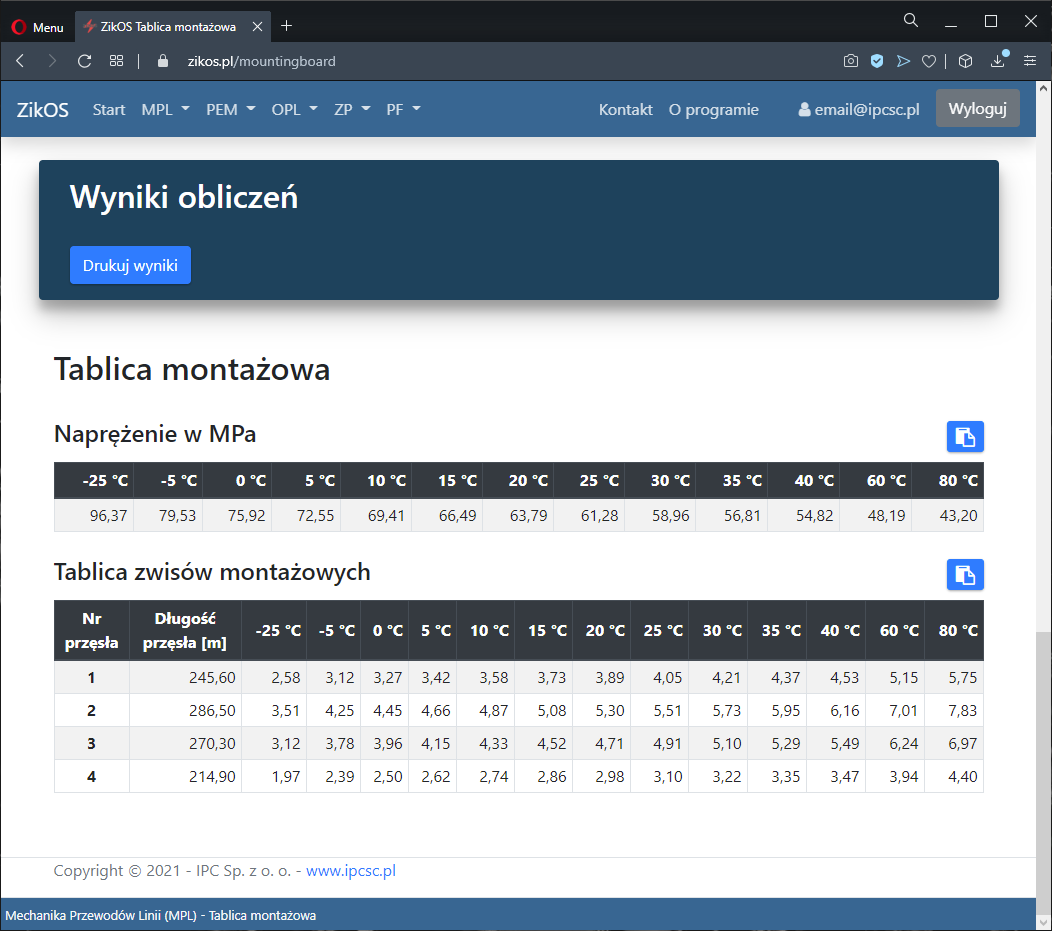
Task: Reload the page with the refresh icon
Action: [x=84, y=61]
